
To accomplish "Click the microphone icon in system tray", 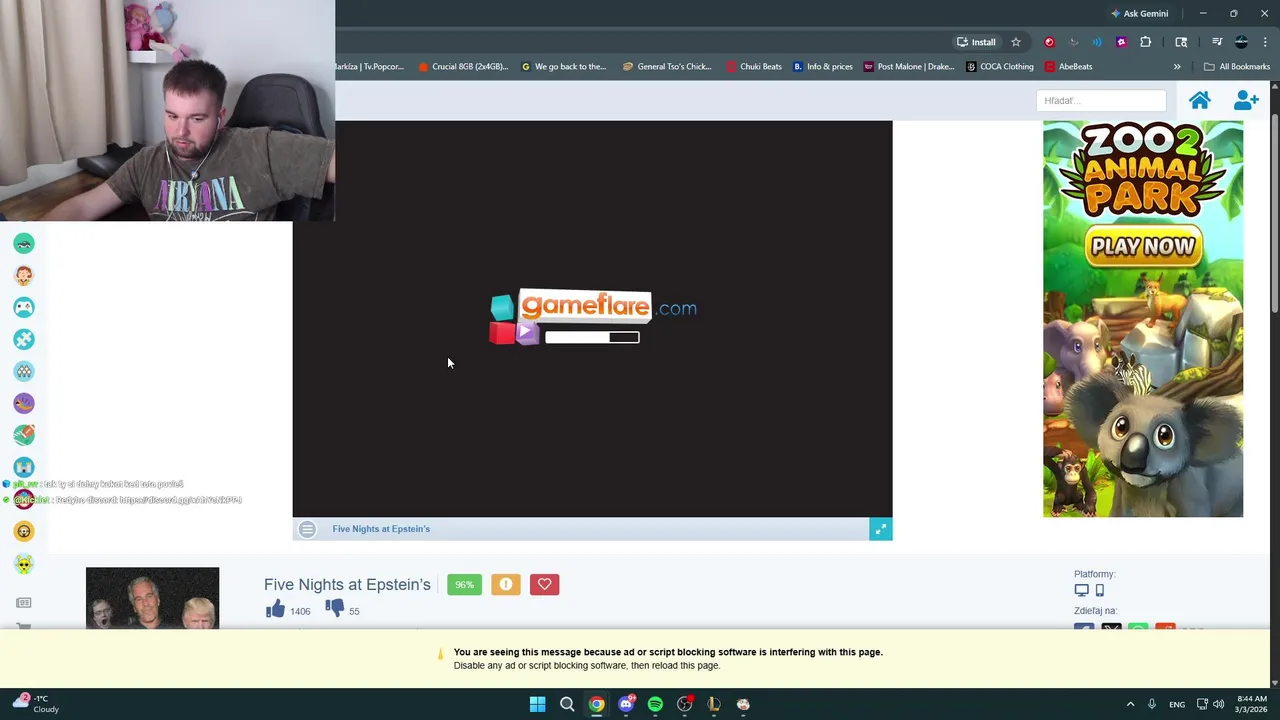I will (x=1152, y=704).
